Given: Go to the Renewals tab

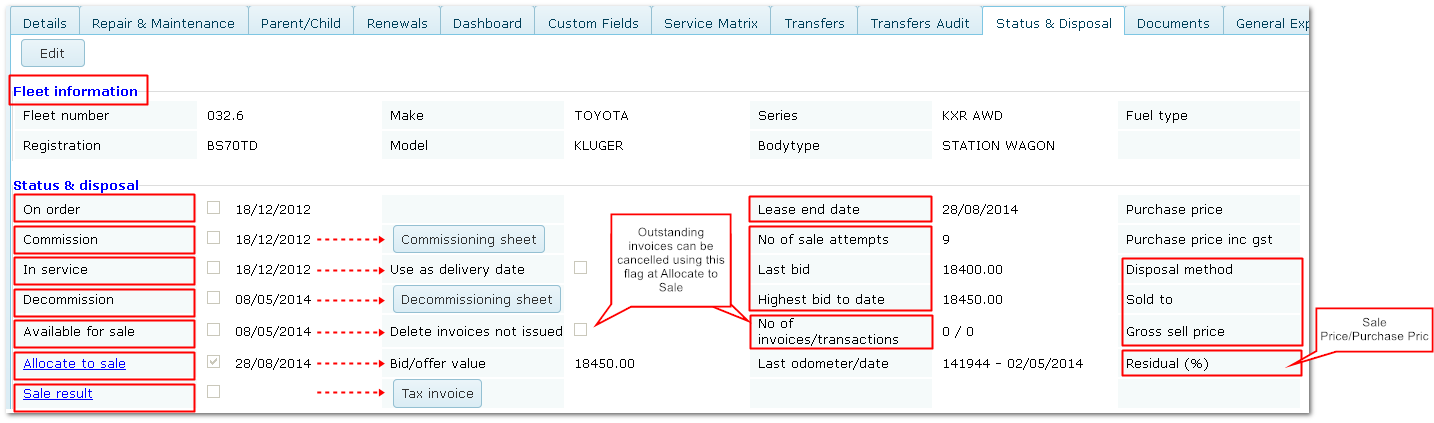Looking at the screenshot, I should click(x=397, y=22).
